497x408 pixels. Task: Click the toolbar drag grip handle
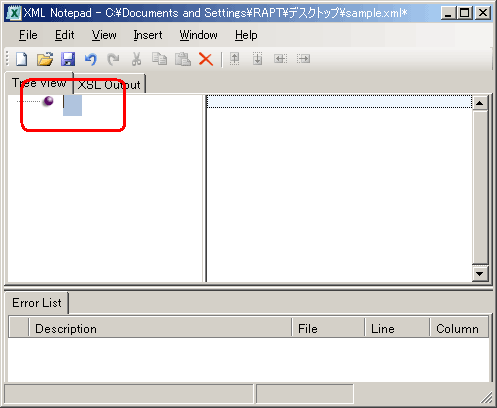(8, 59)
